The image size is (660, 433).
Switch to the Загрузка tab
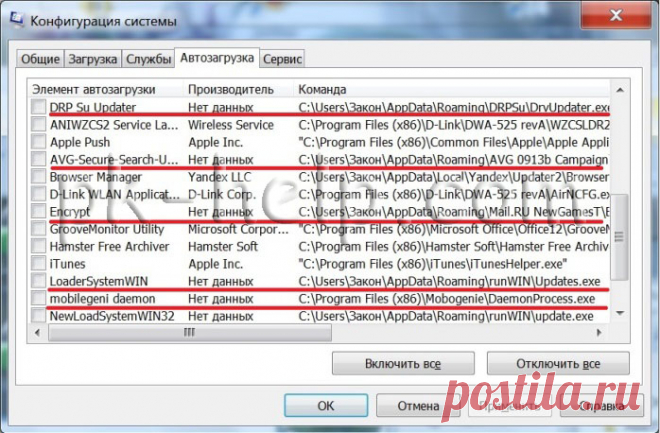coord(93,59)
